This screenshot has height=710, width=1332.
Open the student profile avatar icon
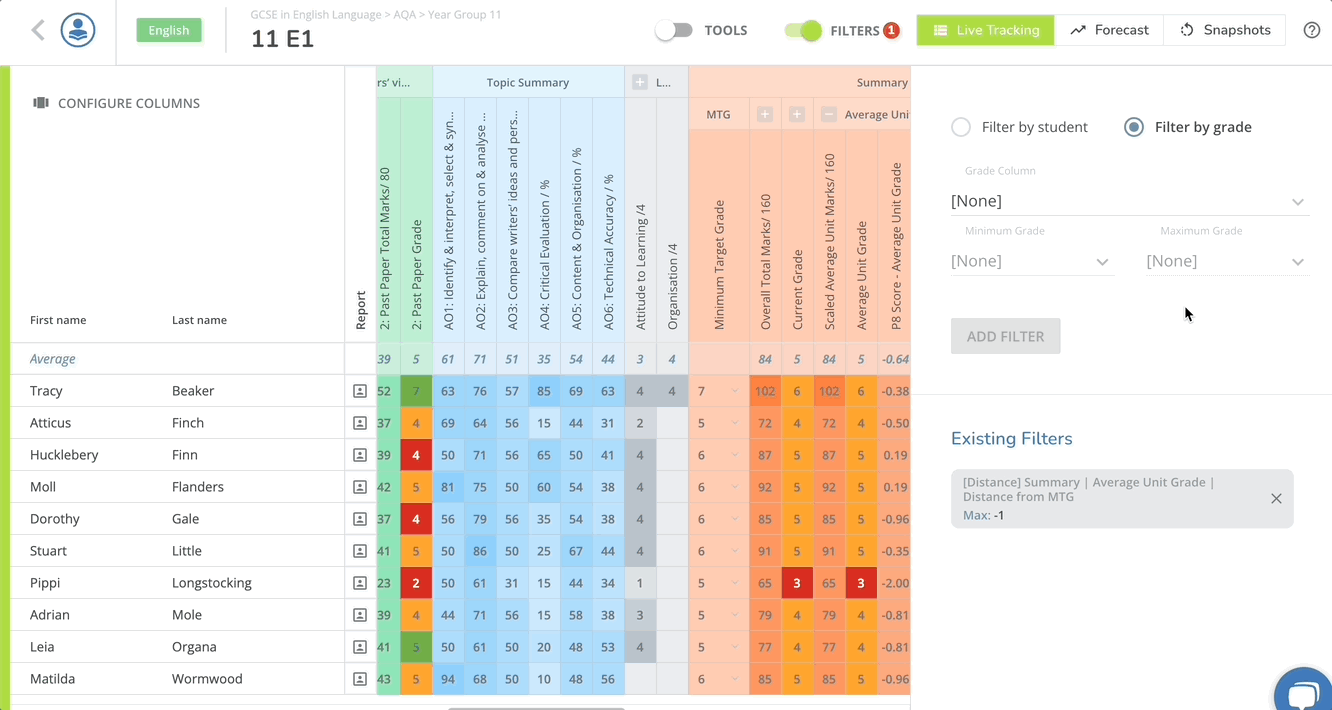(78, 30)
